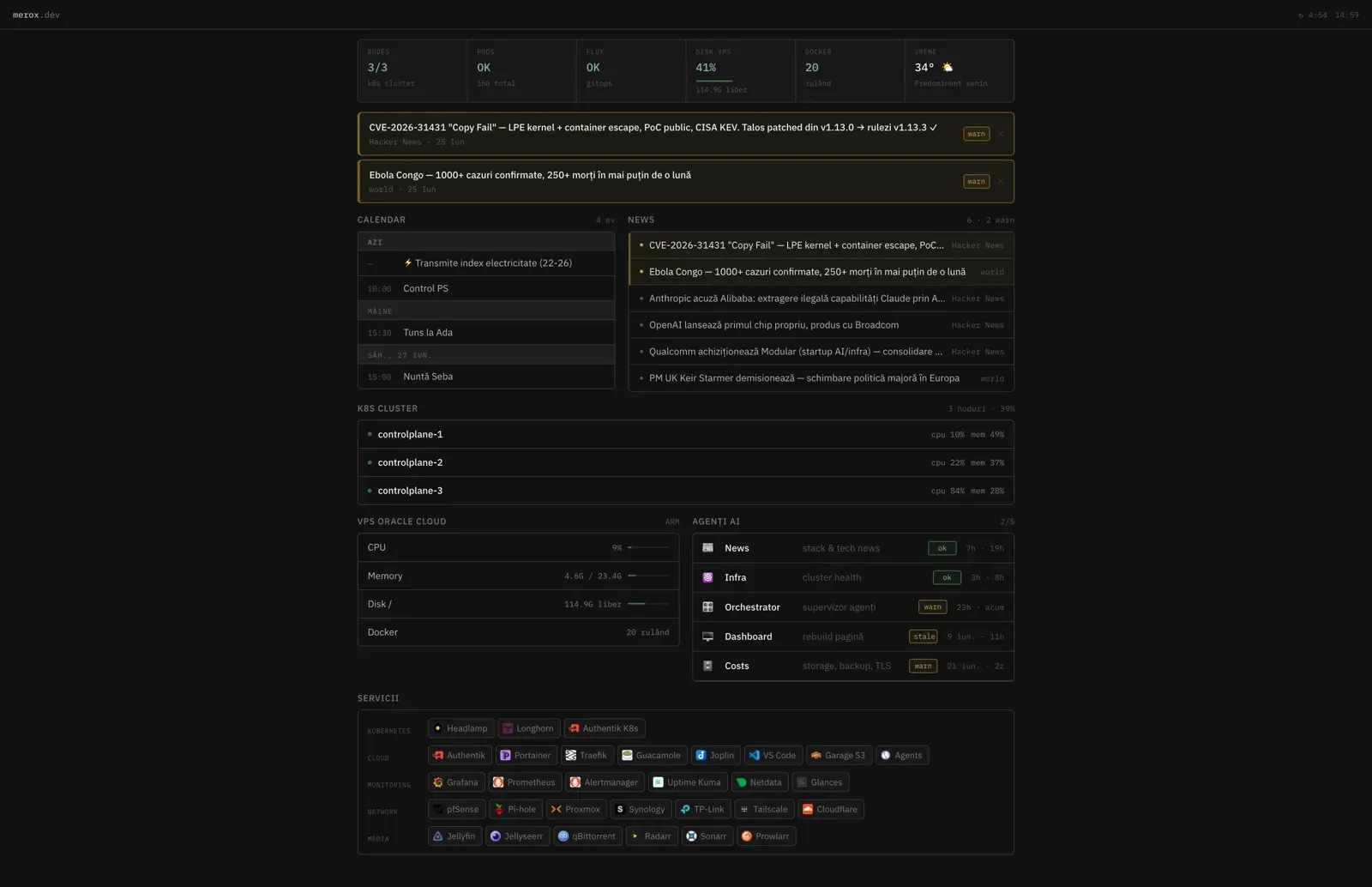Open the Anthropic acuză Alibaba news item
The image size is (1372, 887).
coord(821,299)
